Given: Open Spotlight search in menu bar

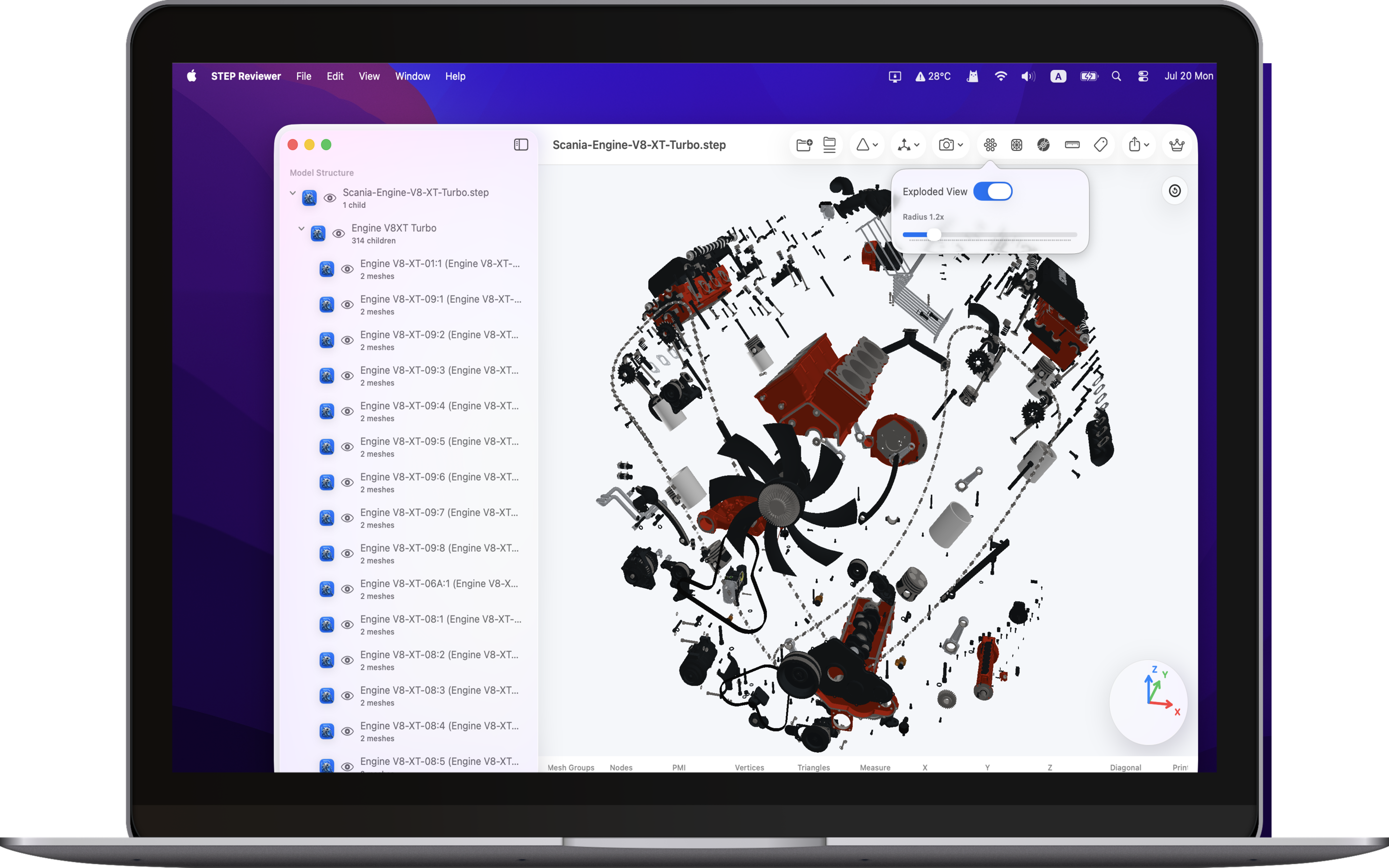Looking at the screenshot, I should [x=1116, y=76].
